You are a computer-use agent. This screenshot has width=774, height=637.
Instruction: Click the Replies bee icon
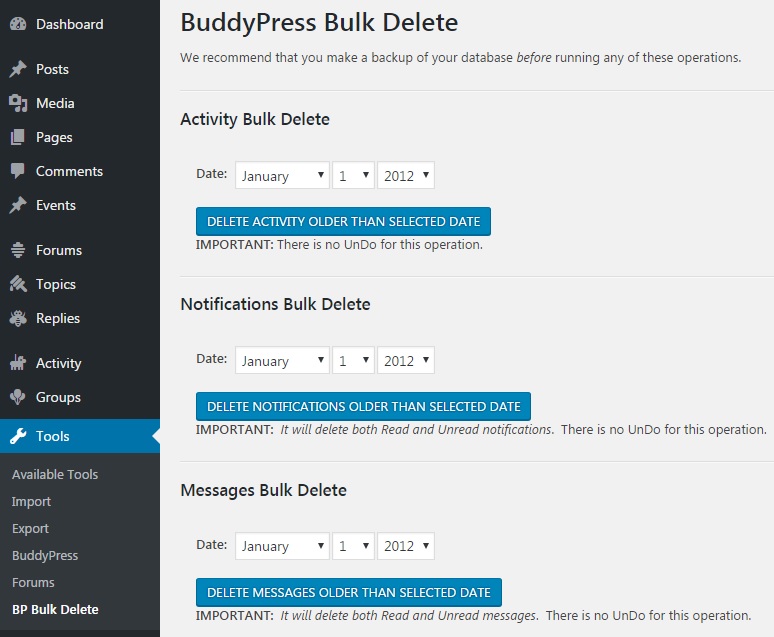[x=17, y=318]
